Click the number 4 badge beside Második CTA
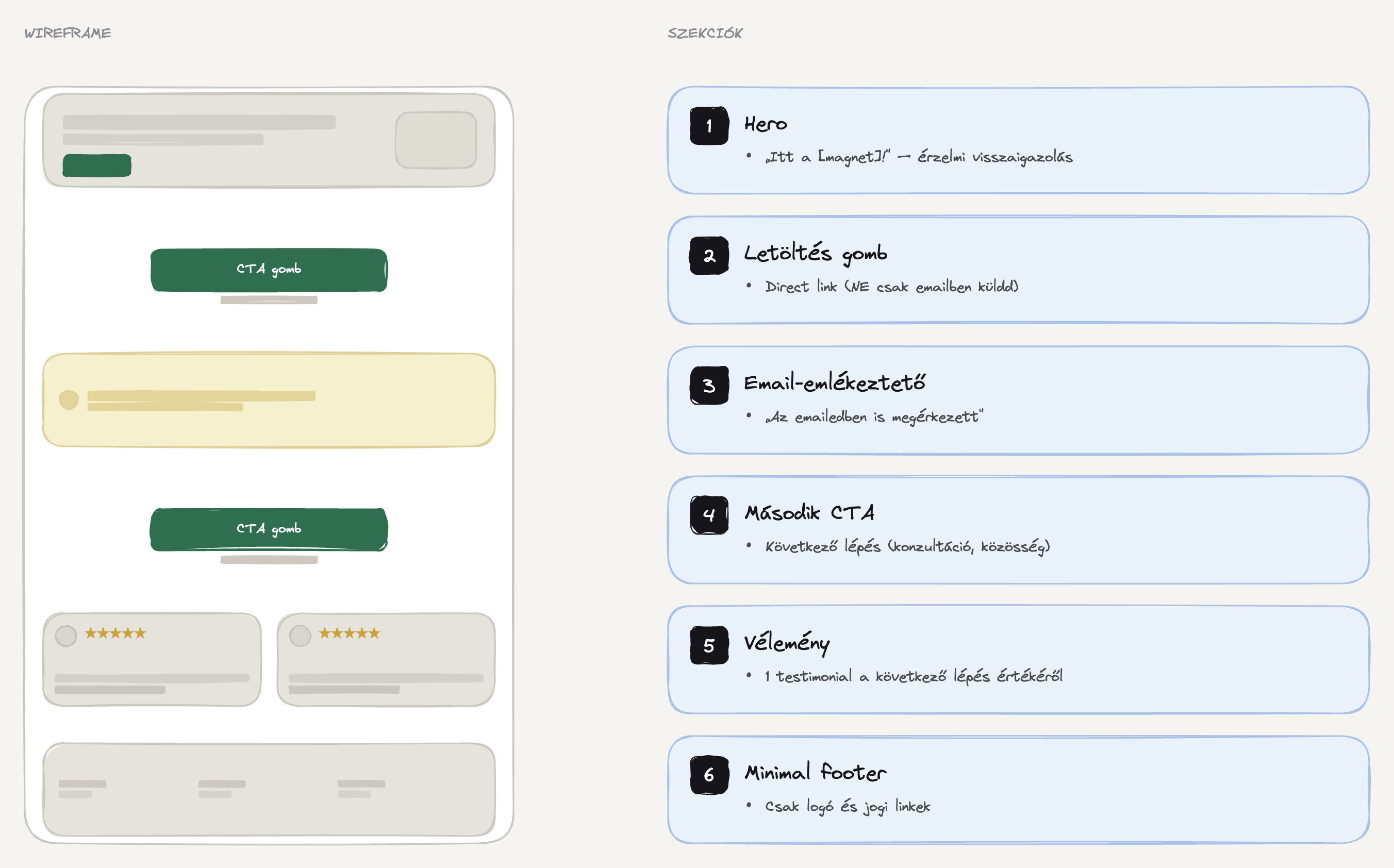1394x868 pixels. click(709, 515)
